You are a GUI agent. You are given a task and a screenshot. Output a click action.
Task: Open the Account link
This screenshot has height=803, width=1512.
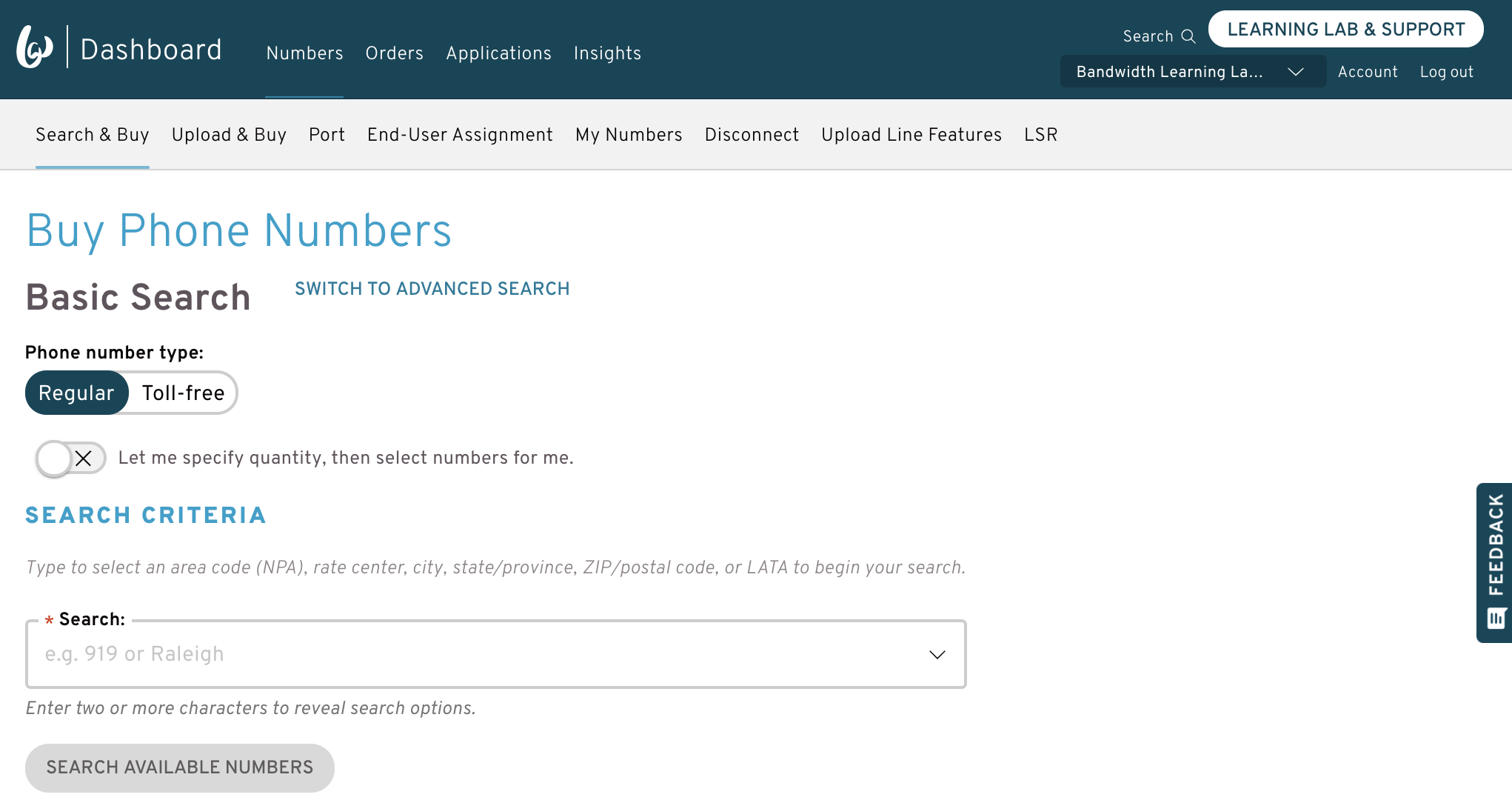click(x=1368, y=72)
